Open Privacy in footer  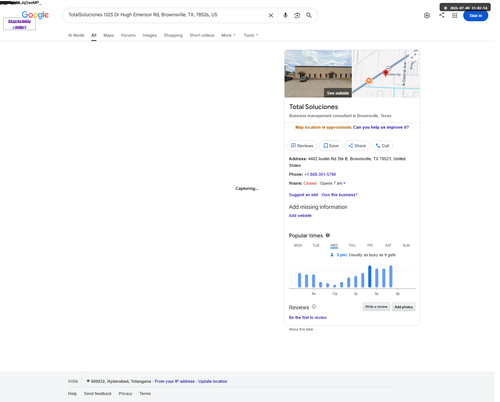(125, 394)
